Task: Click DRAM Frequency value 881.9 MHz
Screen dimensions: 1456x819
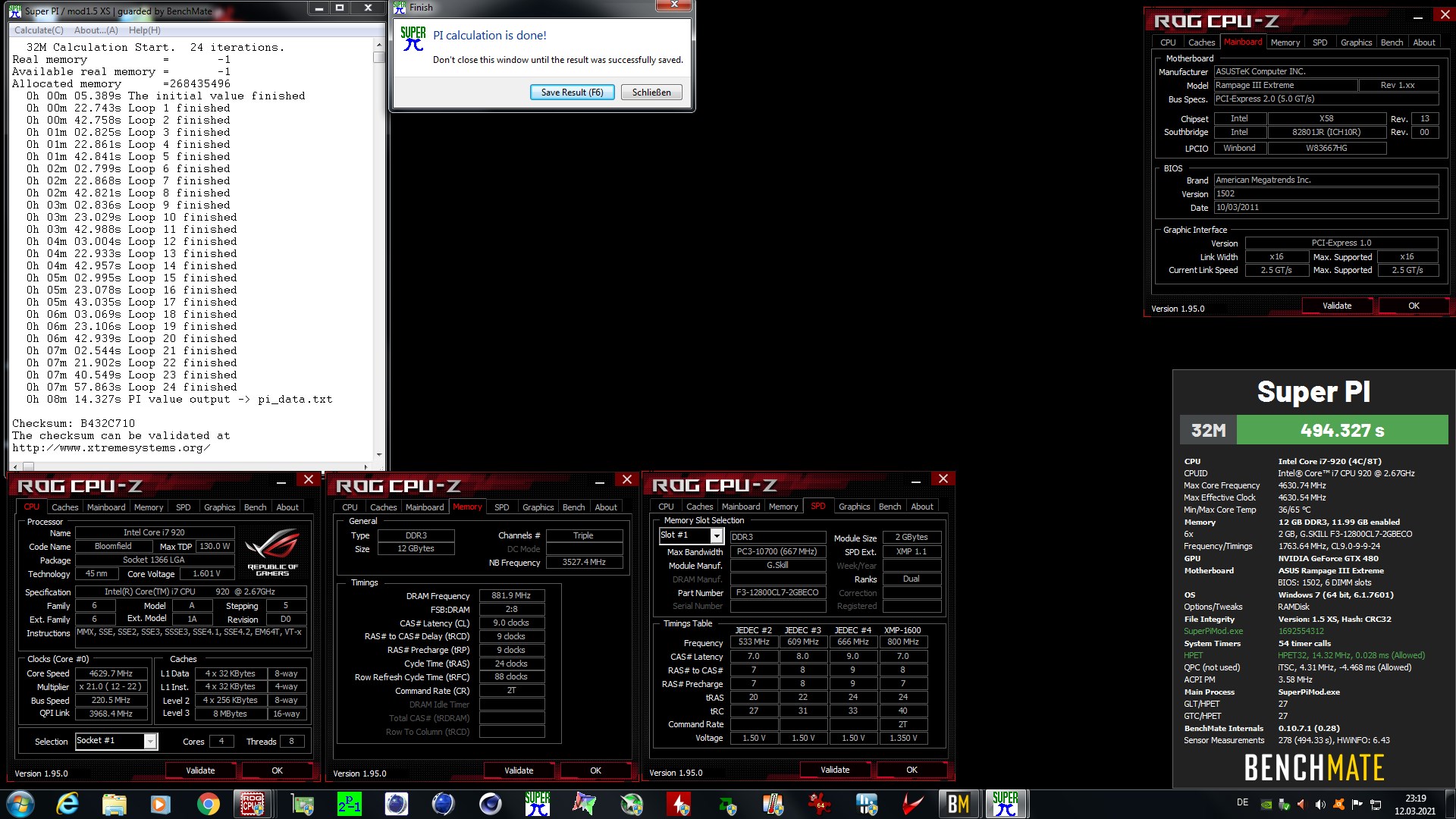Action: pos(511,595)
